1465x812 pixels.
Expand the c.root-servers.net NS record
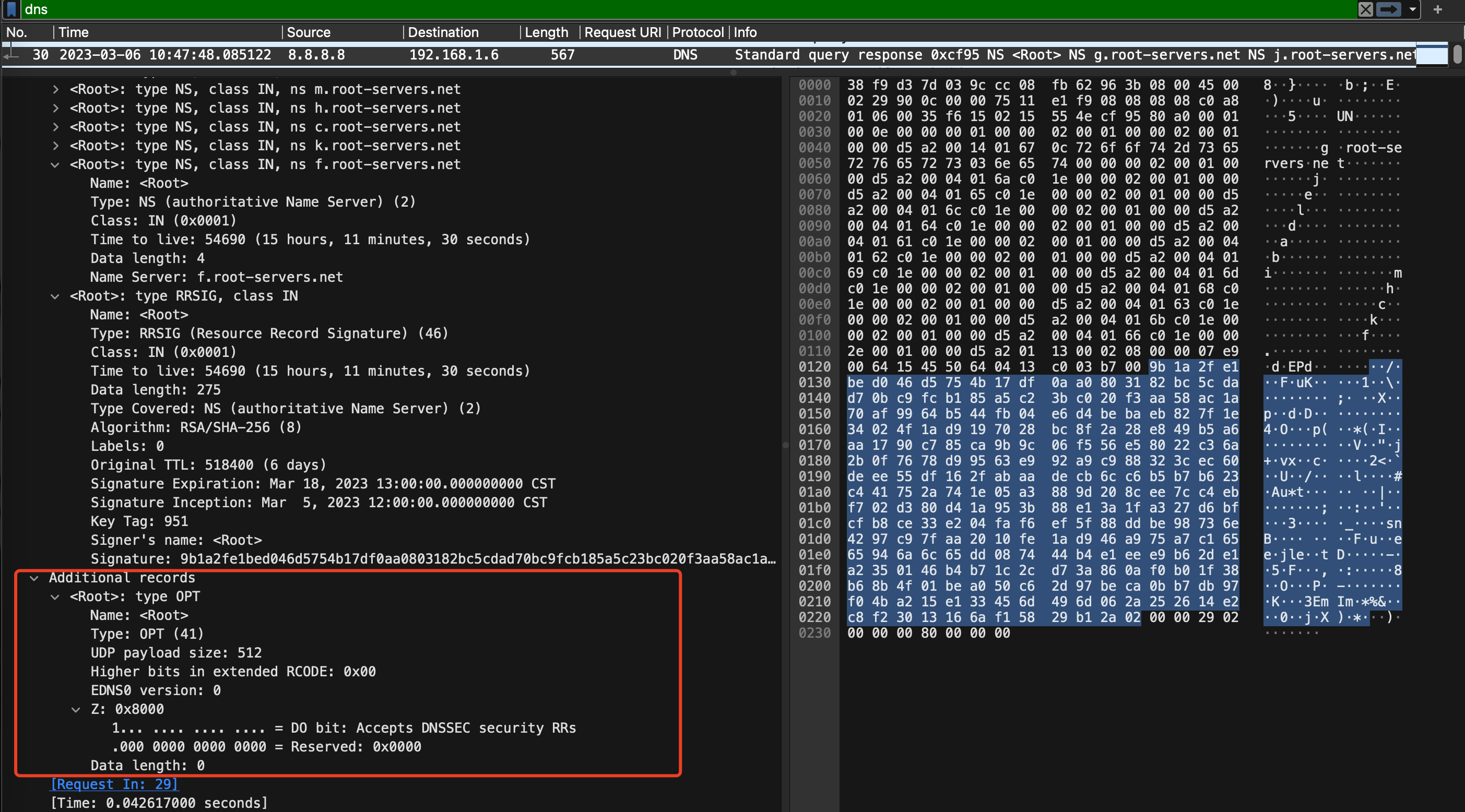(55, 127)
